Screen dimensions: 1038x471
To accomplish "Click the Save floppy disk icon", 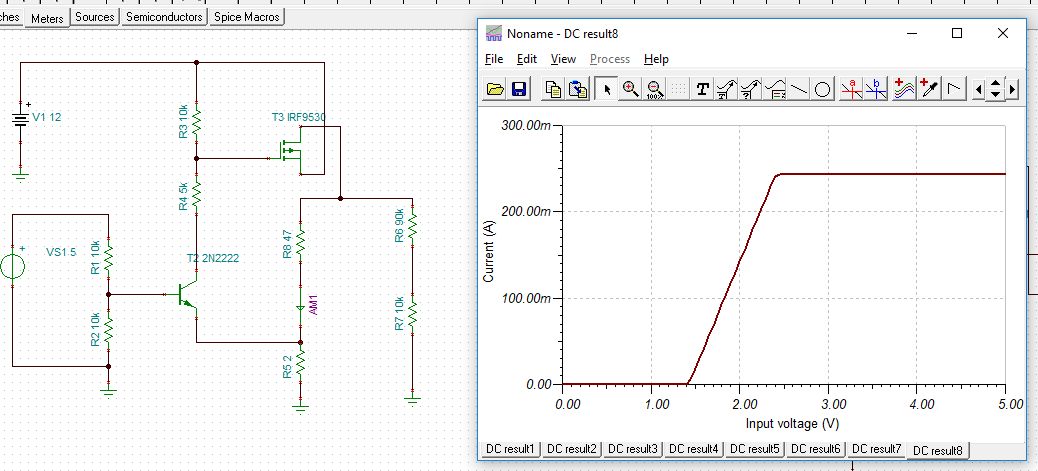I will click(x=518, y=89).
